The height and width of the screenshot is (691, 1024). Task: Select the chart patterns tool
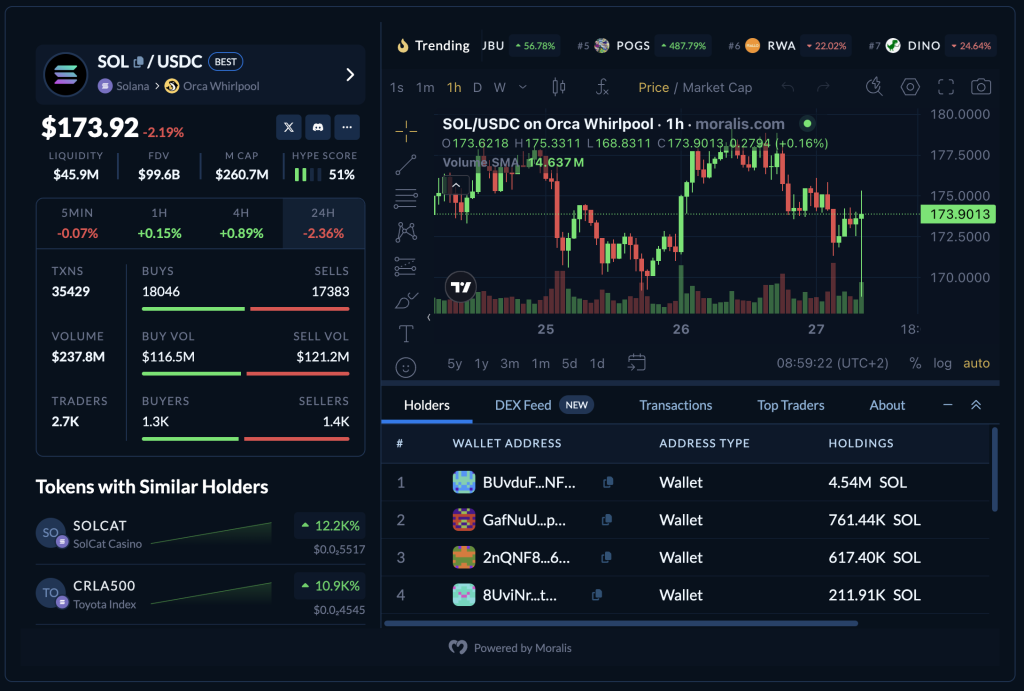tap(406, 232)
